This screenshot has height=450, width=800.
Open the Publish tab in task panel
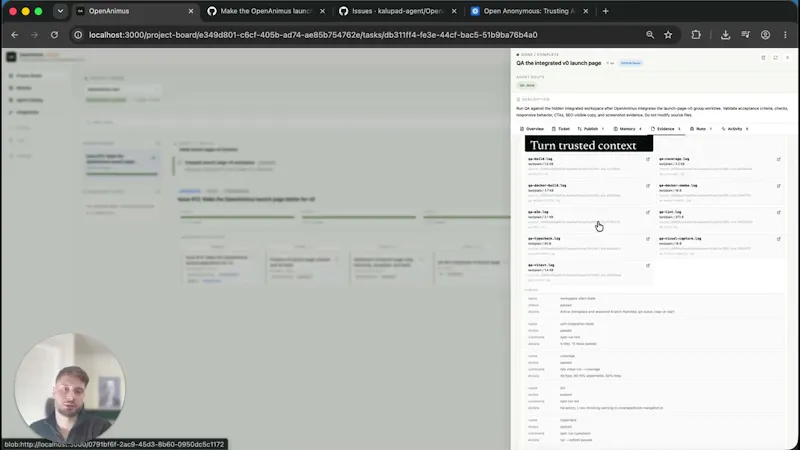pos(590,129)
